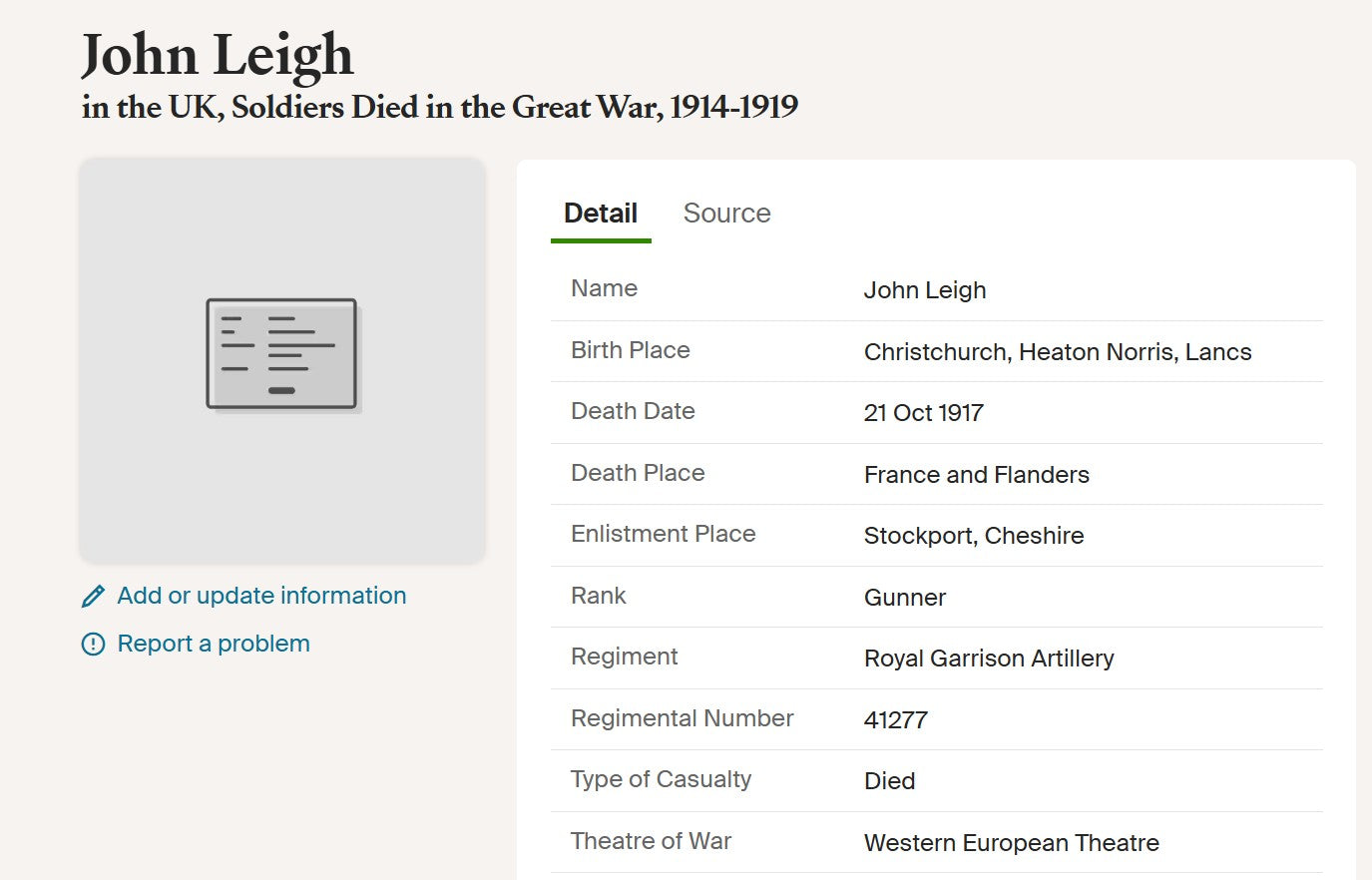The image size is (1372, 880).
Task: Click the exclamation icon next to Report a problem
Action: (x=93, y=645)
